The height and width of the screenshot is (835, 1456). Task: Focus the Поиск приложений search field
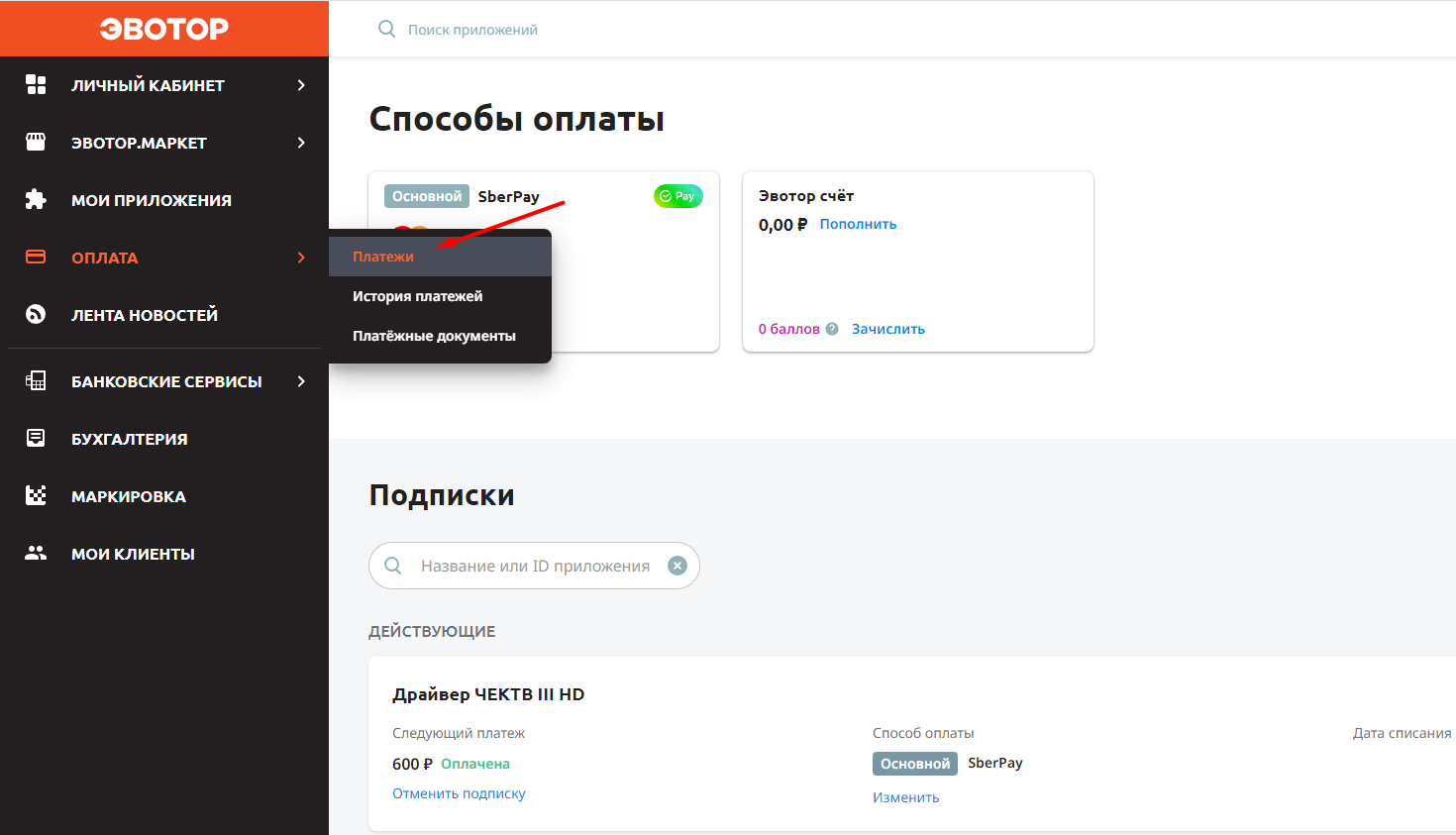click(x=472, y=30)
